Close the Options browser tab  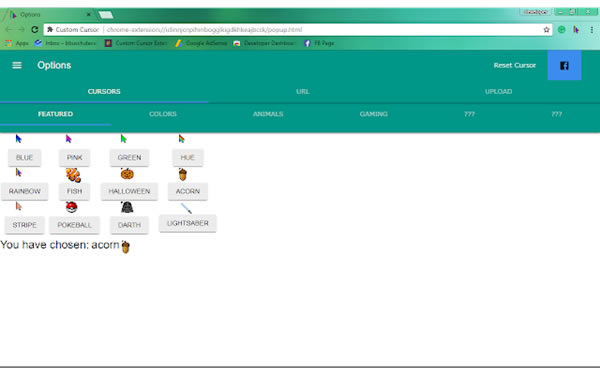(x=88, y=15)
